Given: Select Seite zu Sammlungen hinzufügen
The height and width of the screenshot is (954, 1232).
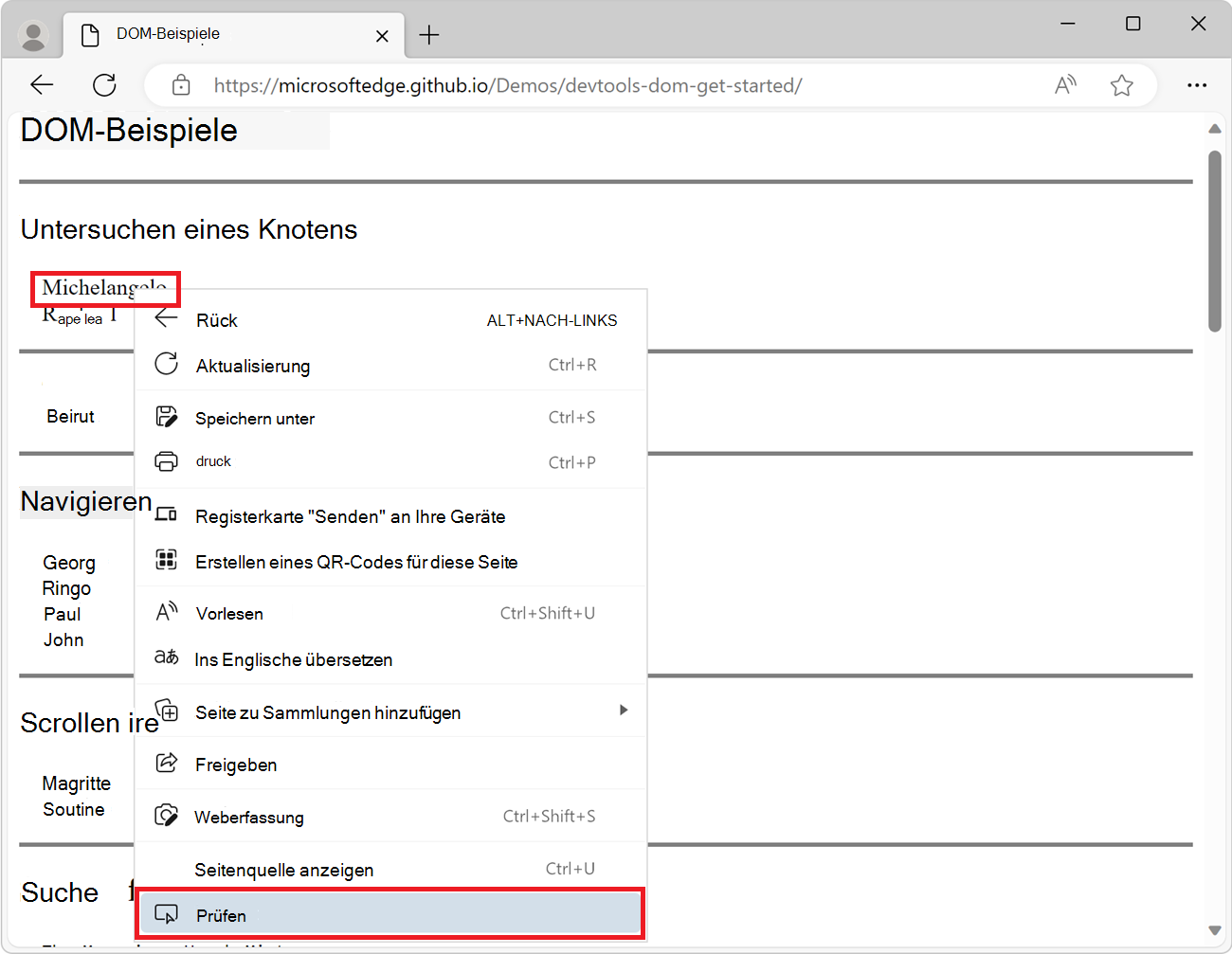Looking at the screenshot, I should (390, 712).
